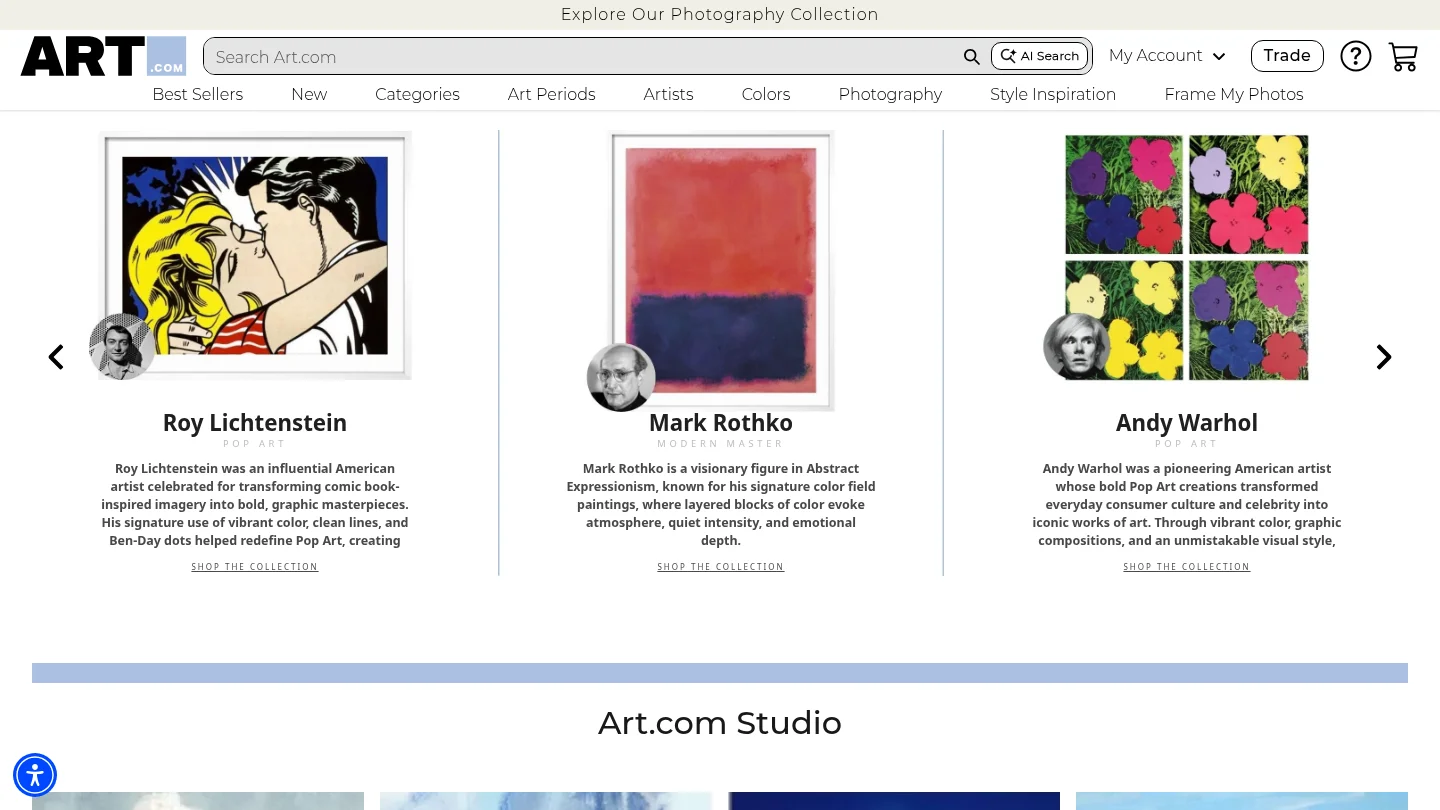Click the MODERN MASTER label

(x=721, y=444)
